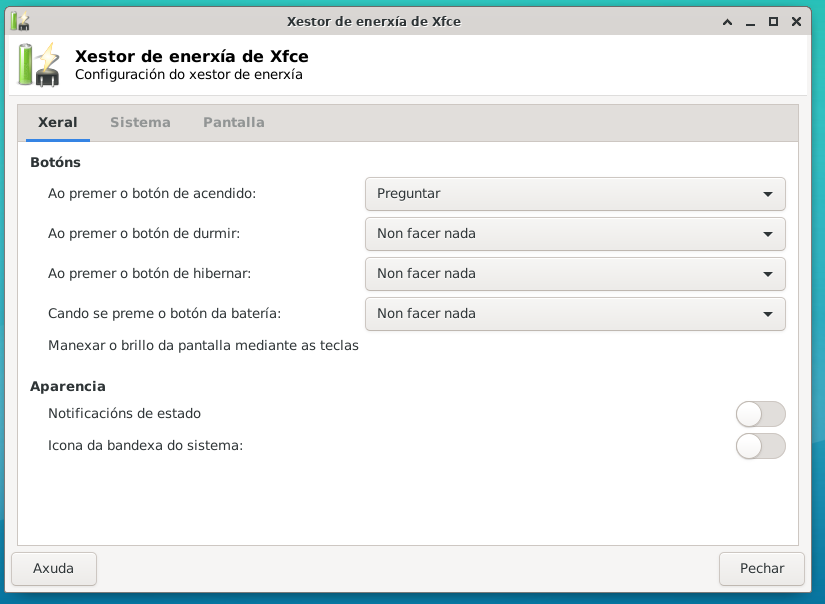This screenshot has height=604, width=825.
Task: Click the battery and plug header icon
Action: tap(39, 65)
